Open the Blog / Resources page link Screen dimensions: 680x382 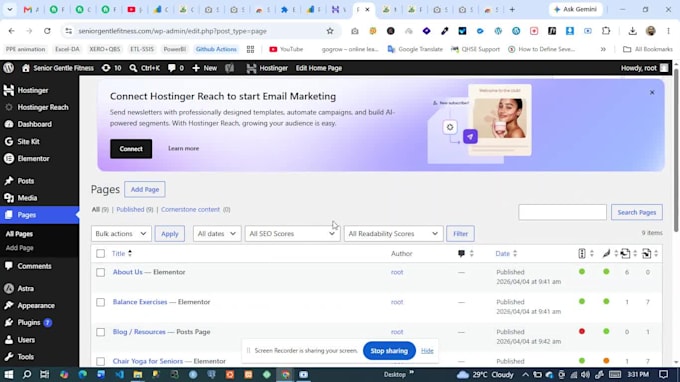click(139, 332)
